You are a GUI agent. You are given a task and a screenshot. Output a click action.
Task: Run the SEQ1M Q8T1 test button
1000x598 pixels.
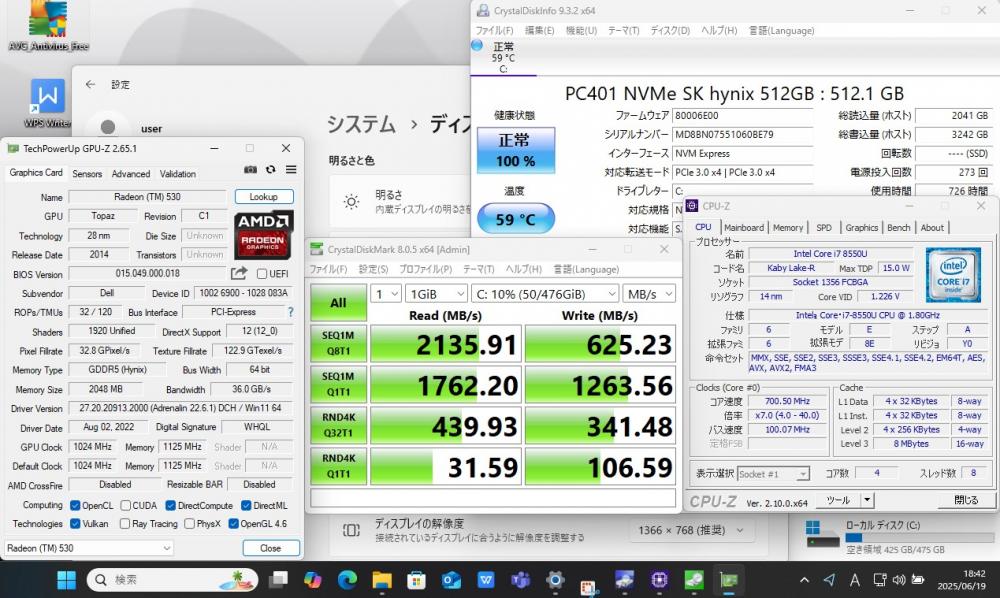(x=338, y=343)
